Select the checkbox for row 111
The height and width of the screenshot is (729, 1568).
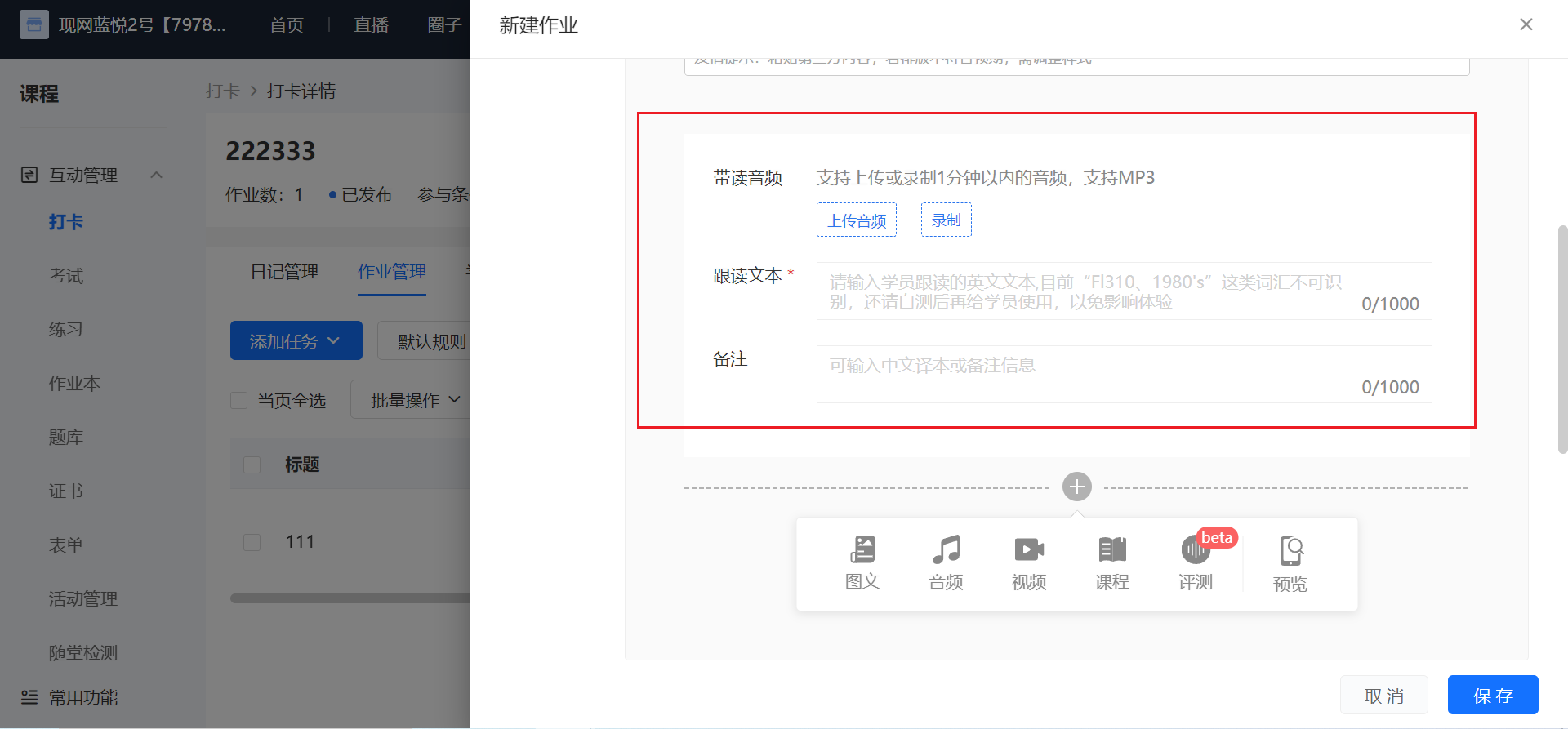tap(252, 542)
